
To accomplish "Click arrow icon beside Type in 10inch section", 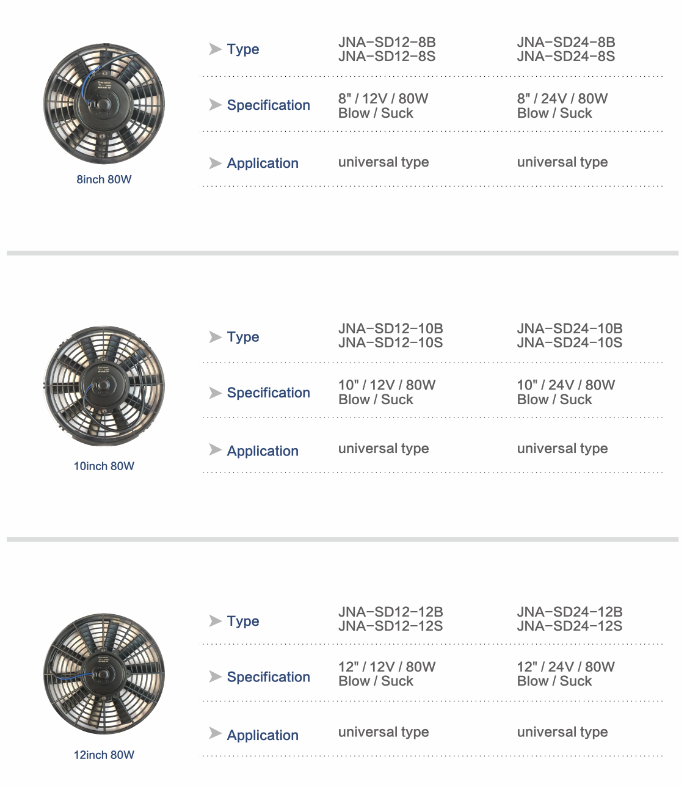I will pyautogui.click(x=215, y=336).
